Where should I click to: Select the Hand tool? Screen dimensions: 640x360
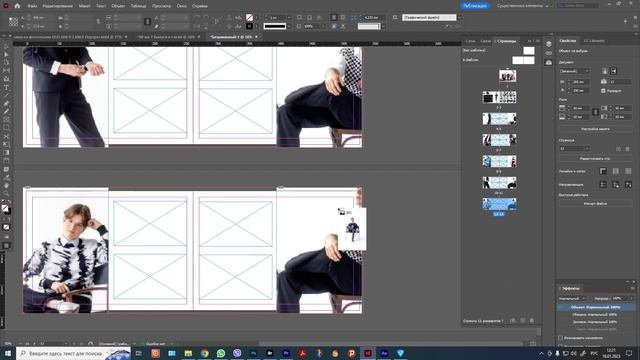pos(6,185)
